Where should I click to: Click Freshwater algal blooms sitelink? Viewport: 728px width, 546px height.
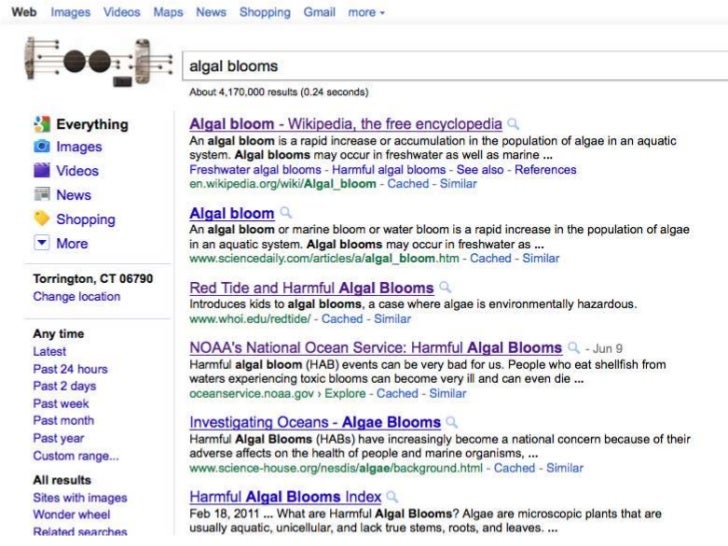click(x=255, y=169)
